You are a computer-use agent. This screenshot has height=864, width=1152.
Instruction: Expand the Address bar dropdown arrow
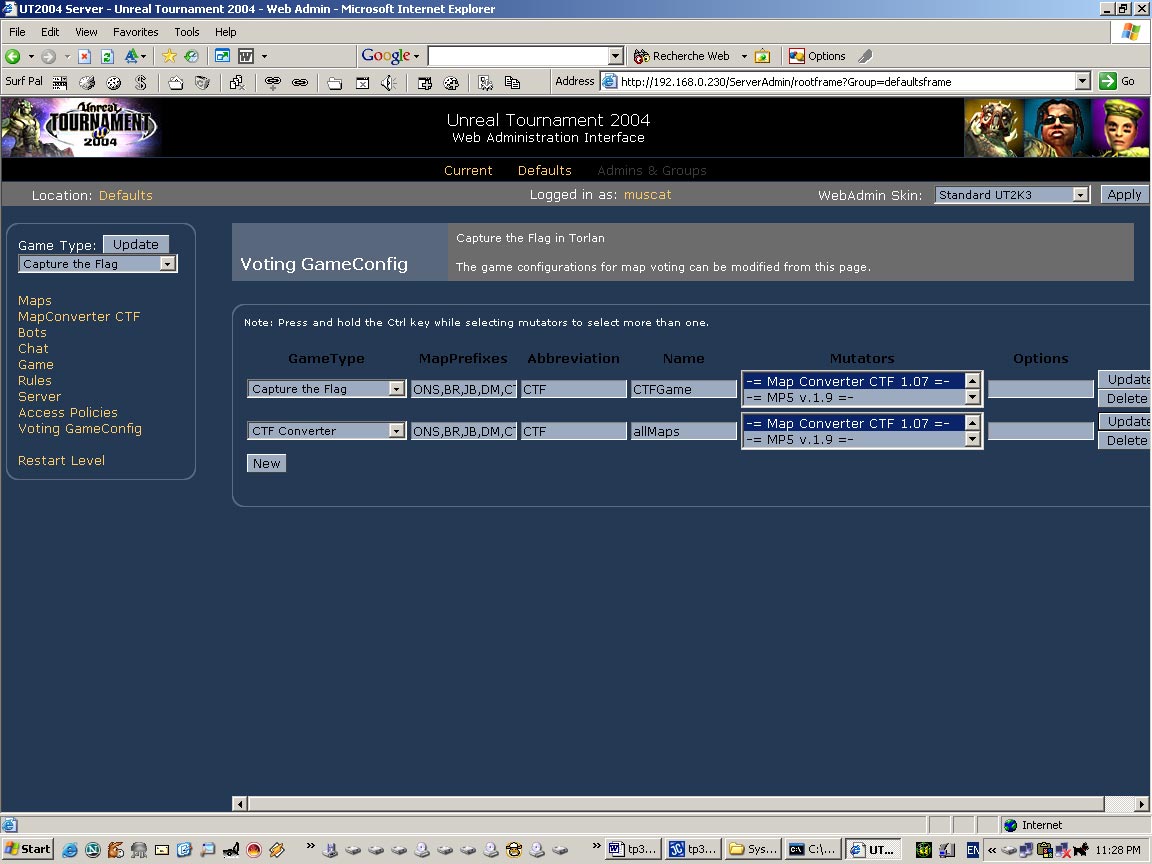tap(1082, 82)
